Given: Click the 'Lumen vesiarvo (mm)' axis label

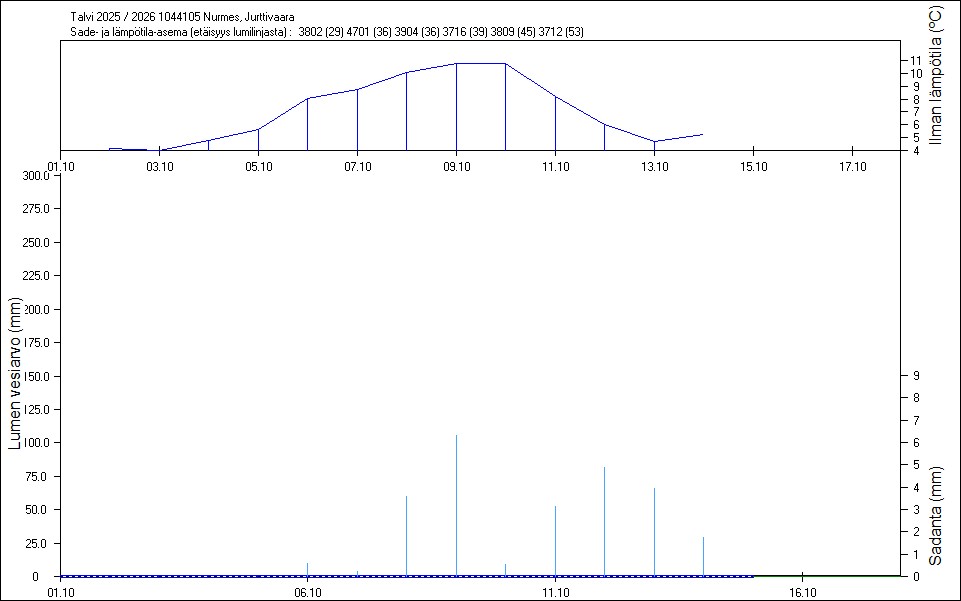Looking at the screenshot, I should pyautogui.click(x=16, y=373).
